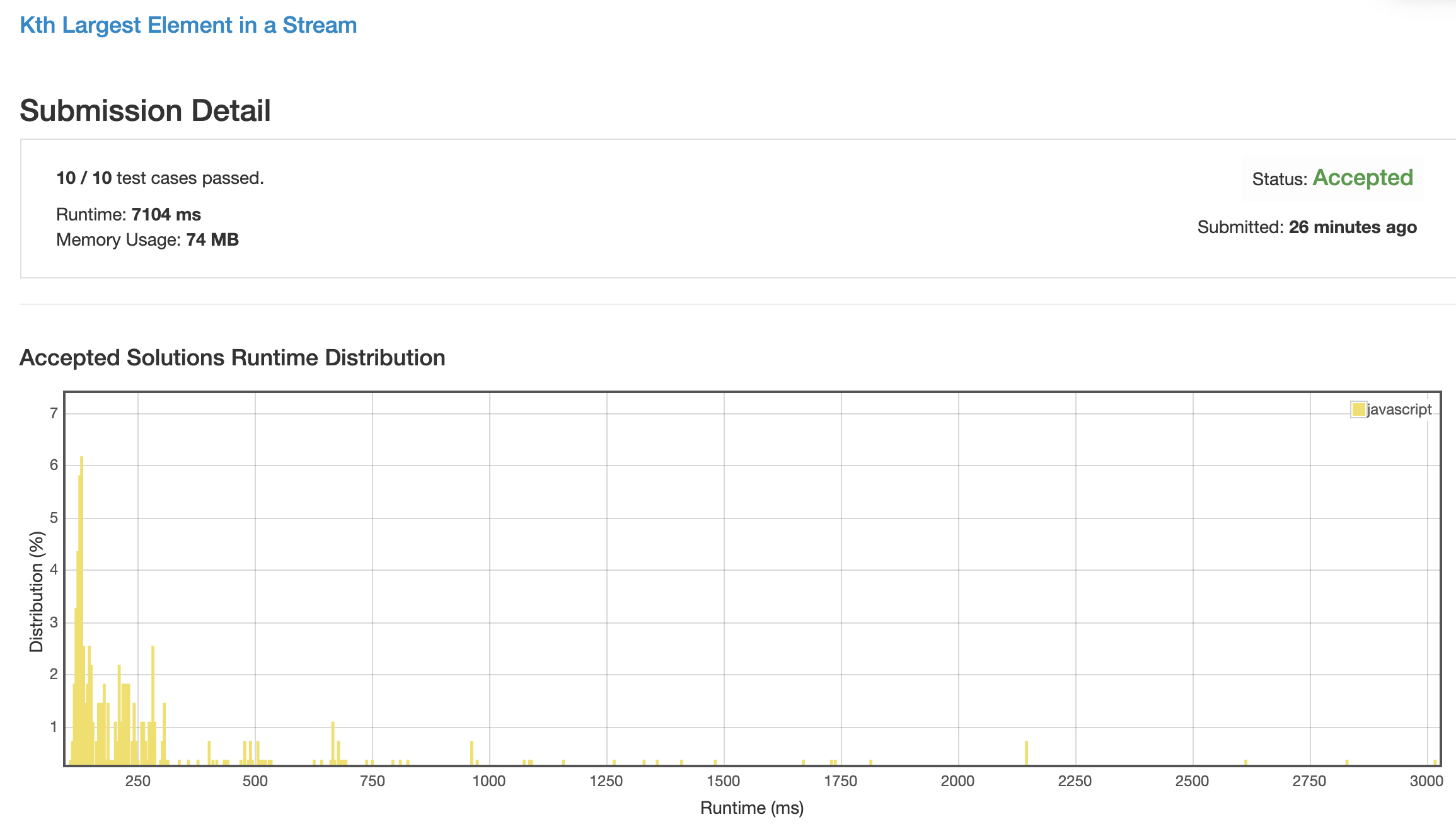
Task: Click the x-axis label 2000
Action: (x=958, y=781)
